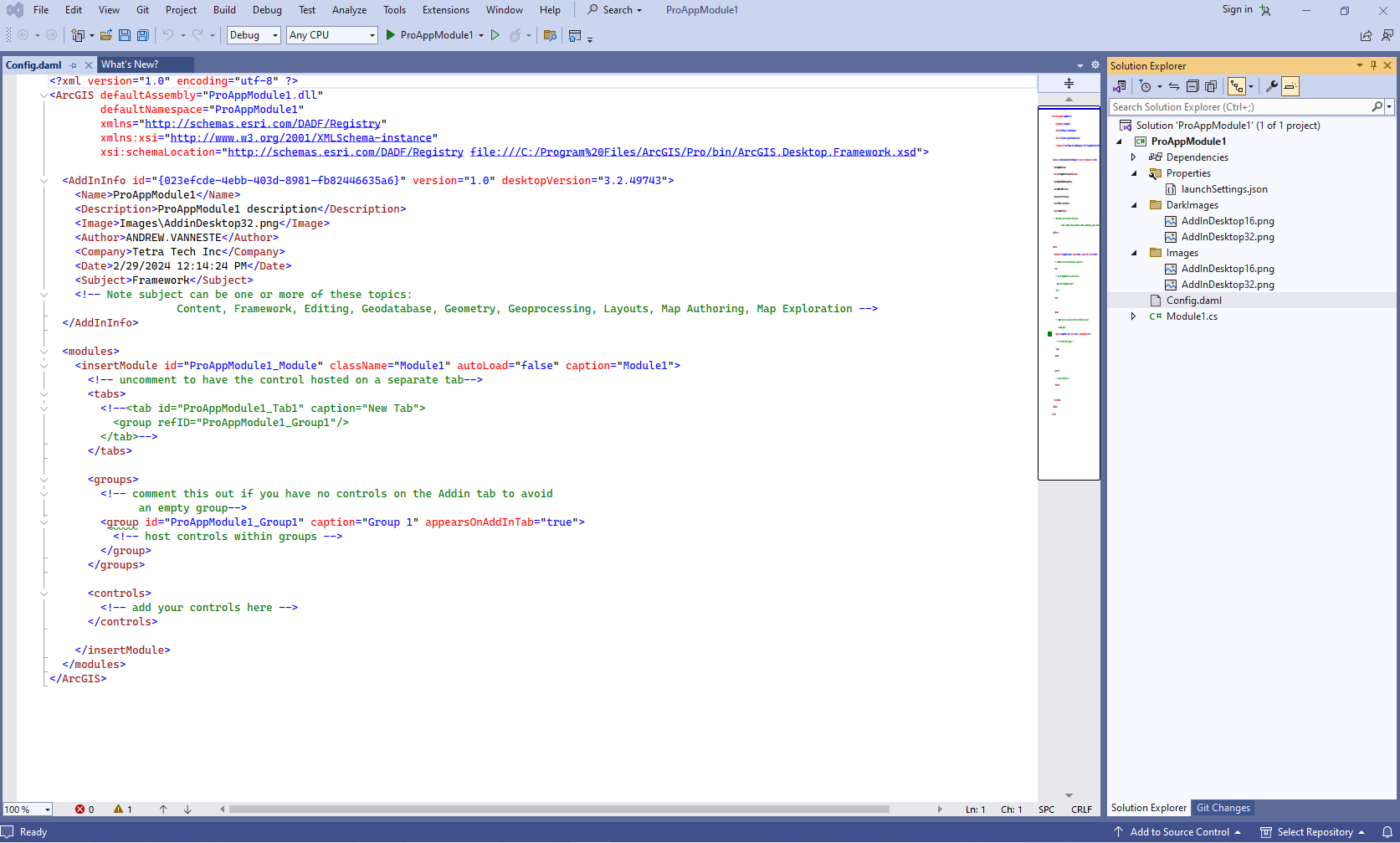Image resolution: width=1400 pixels, height=843 pixels.
Task: Click Select Repository in status bar
Action: (x=1312, y=832)
